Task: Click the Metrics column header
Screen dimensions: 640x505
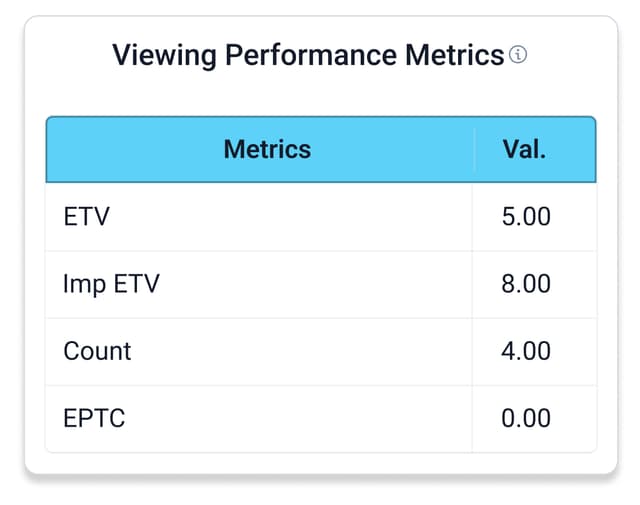Action: tap(267, 150)
